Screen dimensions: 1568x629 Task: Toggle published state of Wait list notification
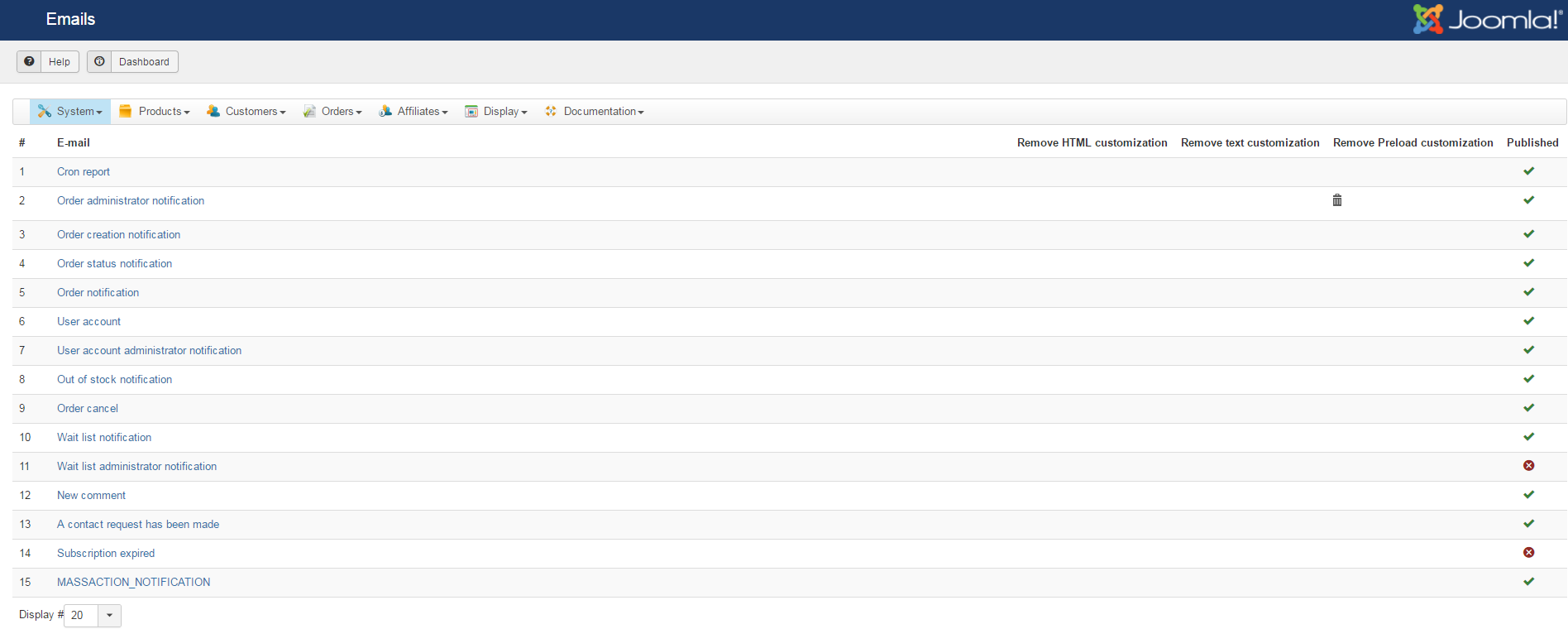tap(1529, 437)
